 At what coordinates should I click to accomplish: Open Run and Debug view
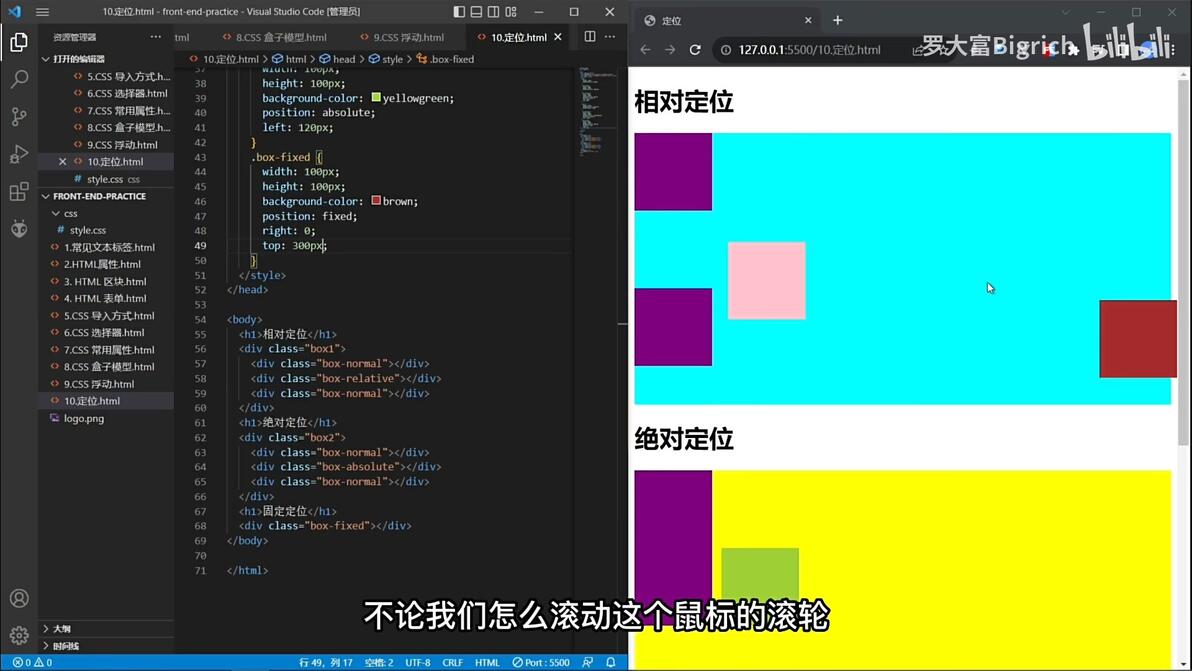pos(19,154)
